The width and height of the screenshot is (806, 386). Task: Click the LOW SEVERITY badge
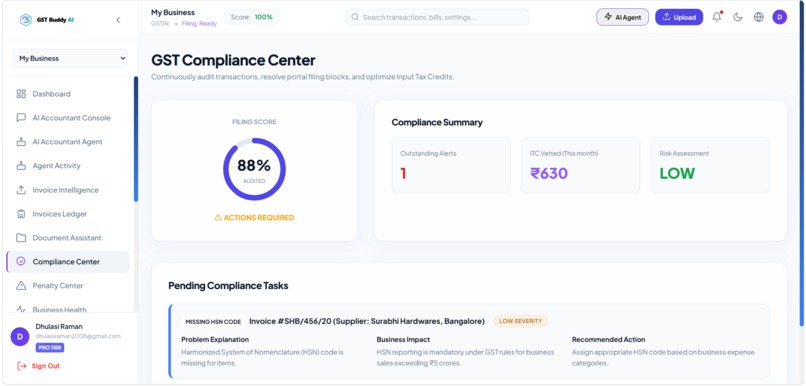(x=520, y=321)
